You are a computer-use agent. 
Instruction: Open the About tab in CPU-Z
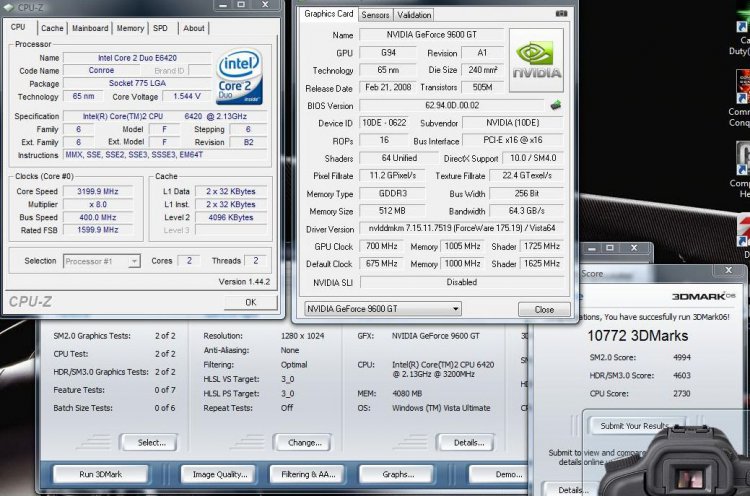(x=194, y=28)
